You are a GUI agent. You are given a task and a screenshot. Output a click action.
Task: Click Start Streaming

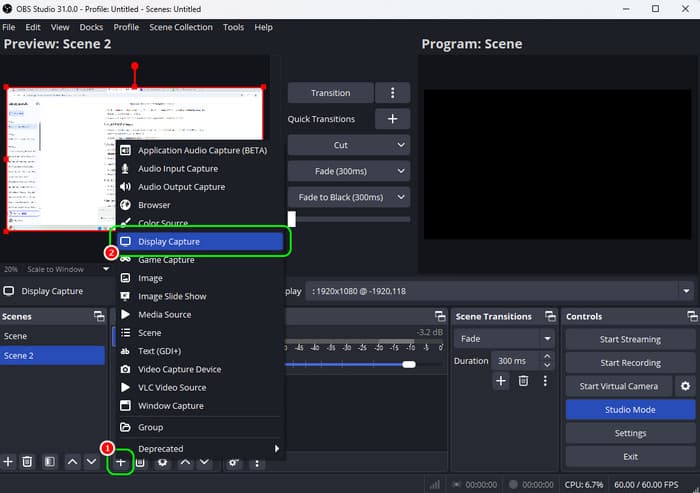[630, 339]
